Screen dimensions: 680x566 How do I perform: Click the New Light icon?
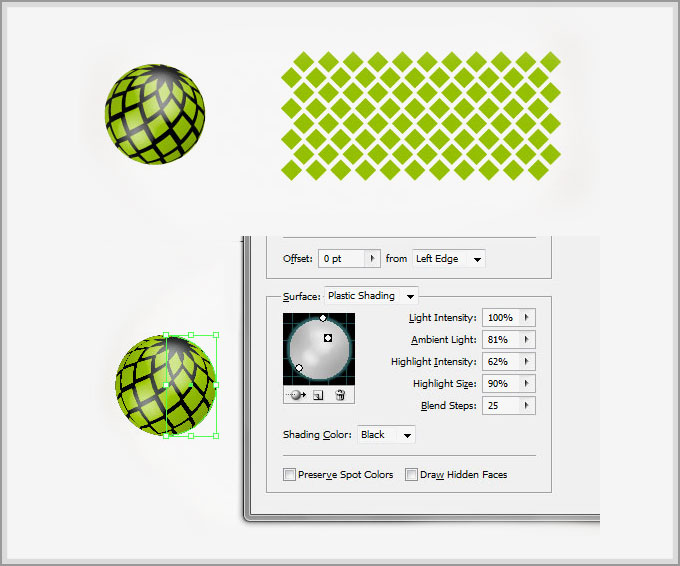[318, 396]
